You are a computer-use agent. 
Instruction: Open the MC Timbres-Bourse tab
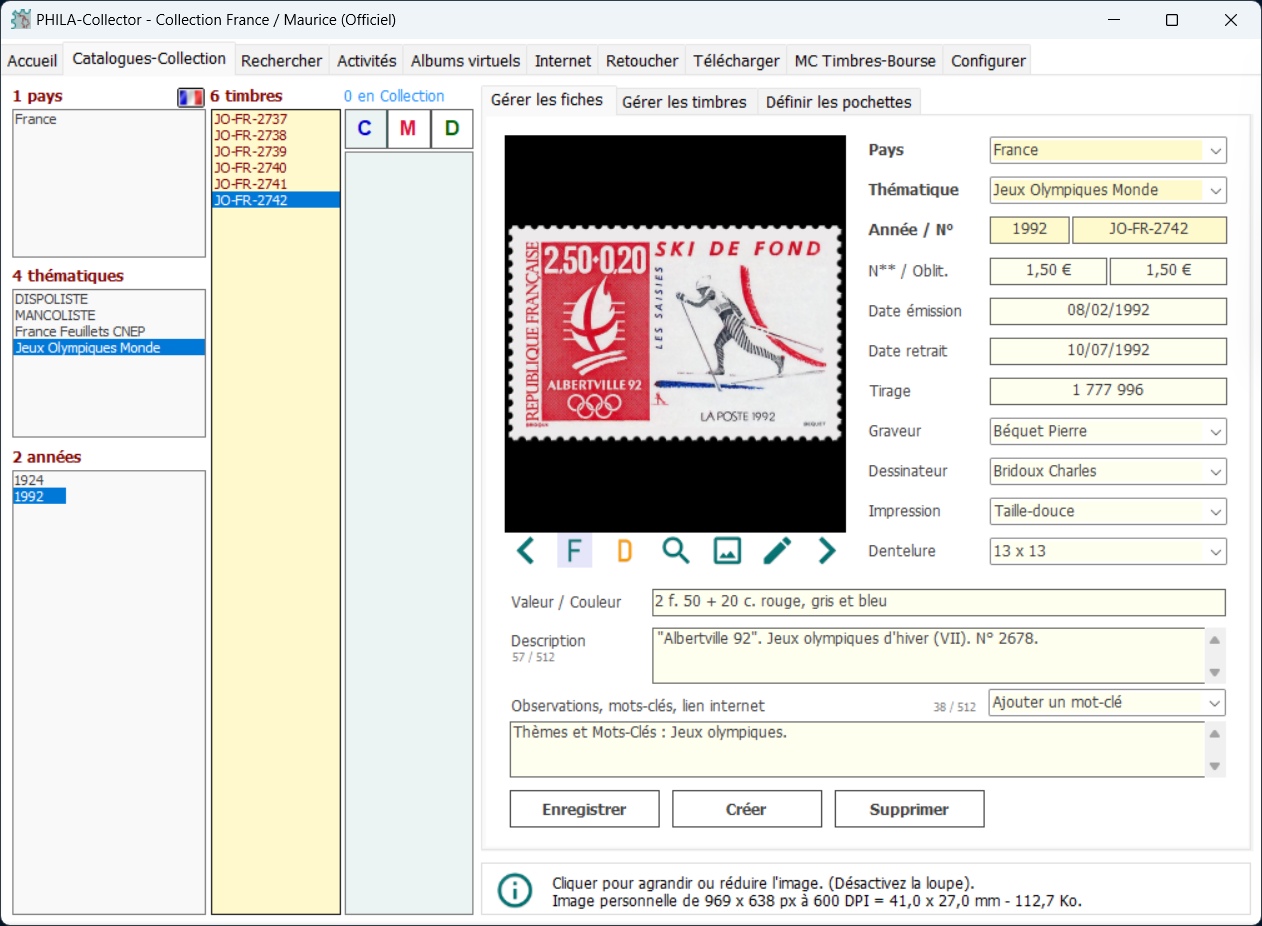[x=865, y=61]
